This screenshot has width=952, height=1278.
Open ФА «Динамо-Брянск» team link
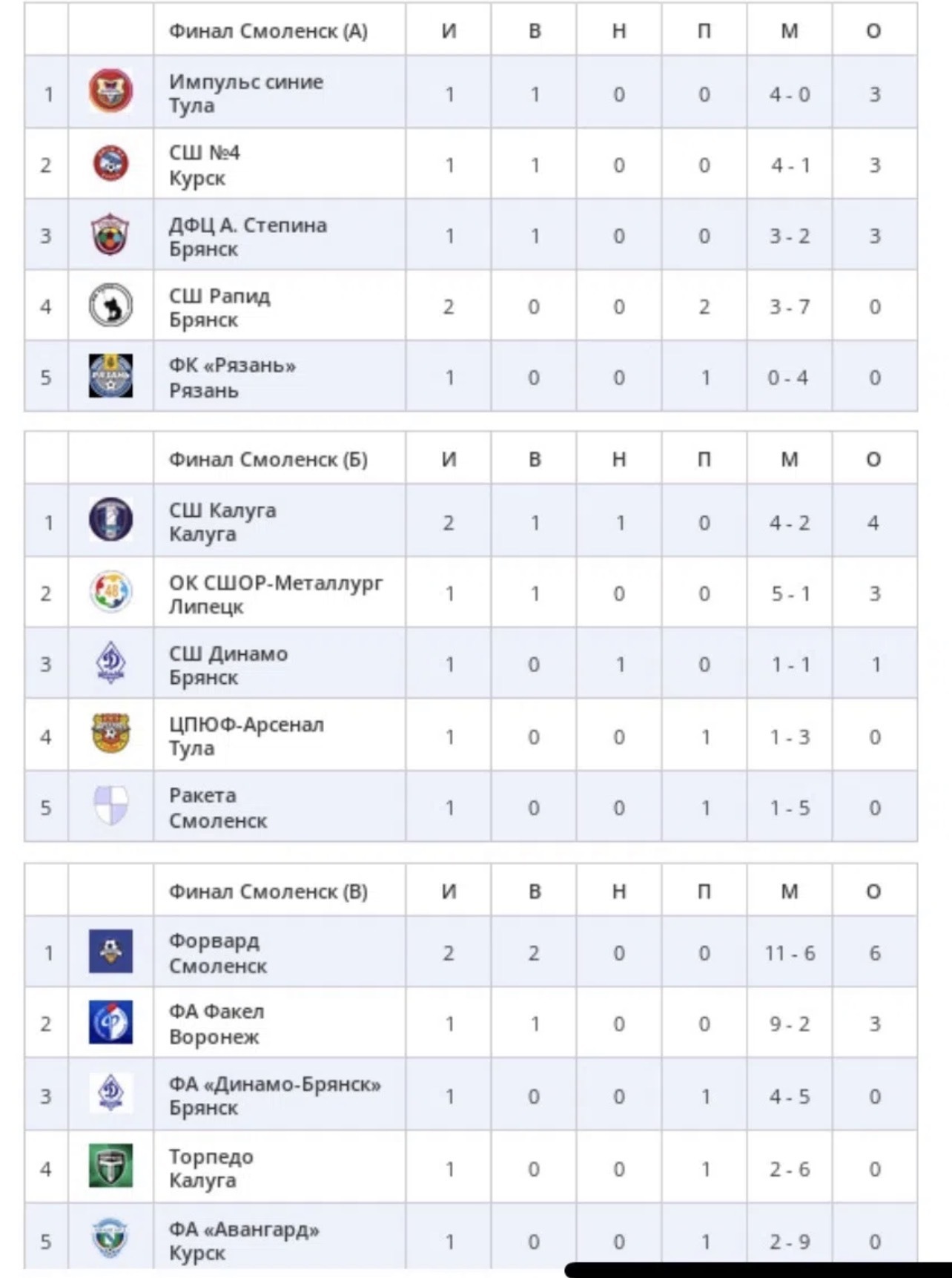(274, 1096)
